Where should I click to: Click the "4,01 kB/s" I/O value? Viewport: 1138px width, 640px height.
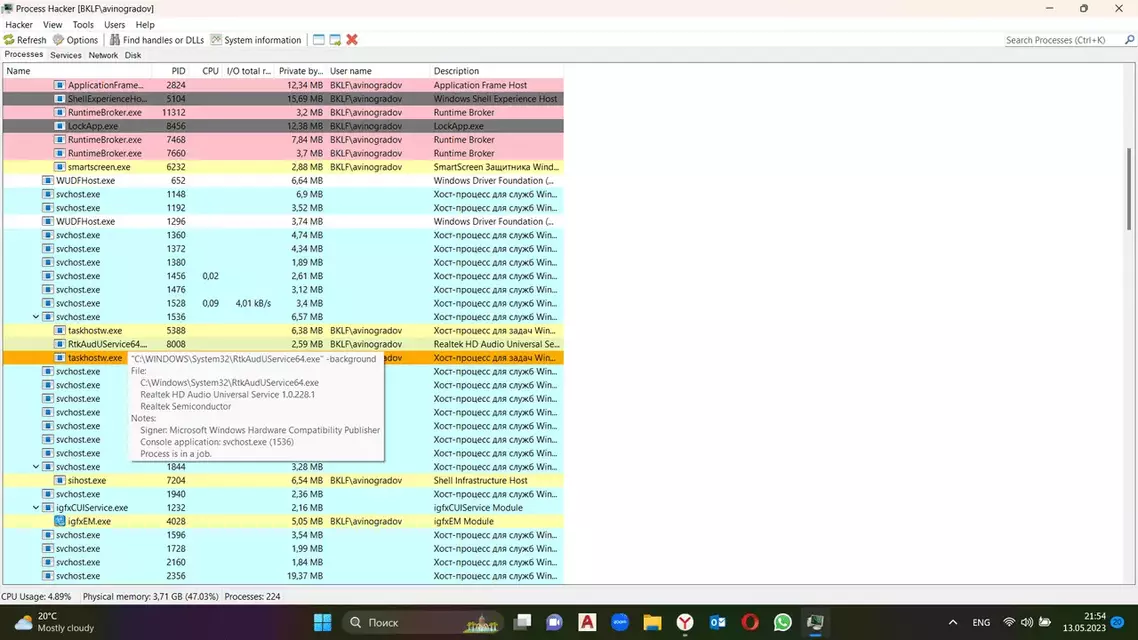[x=253, y=303]
